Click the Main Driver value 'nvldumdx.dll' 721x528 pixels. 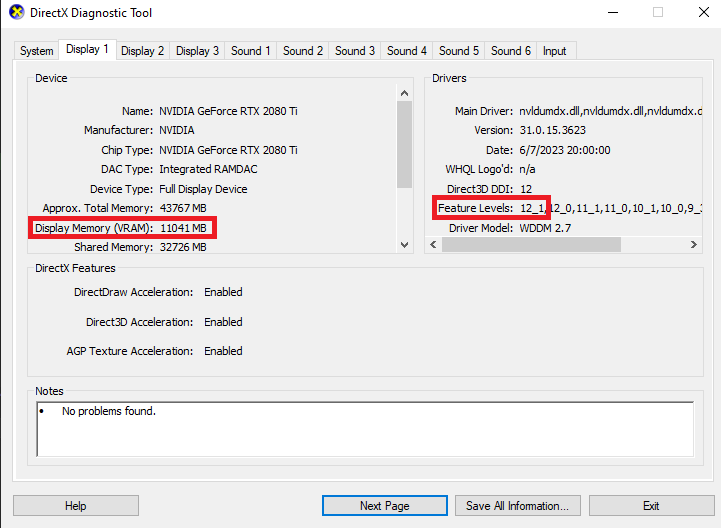pos(610,111)
